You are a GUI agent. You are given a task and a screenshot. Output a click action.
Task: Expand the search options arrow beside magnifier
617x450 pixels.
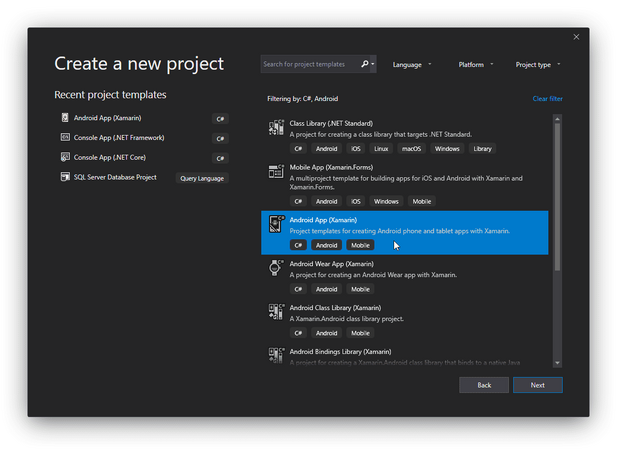[373, 64]
